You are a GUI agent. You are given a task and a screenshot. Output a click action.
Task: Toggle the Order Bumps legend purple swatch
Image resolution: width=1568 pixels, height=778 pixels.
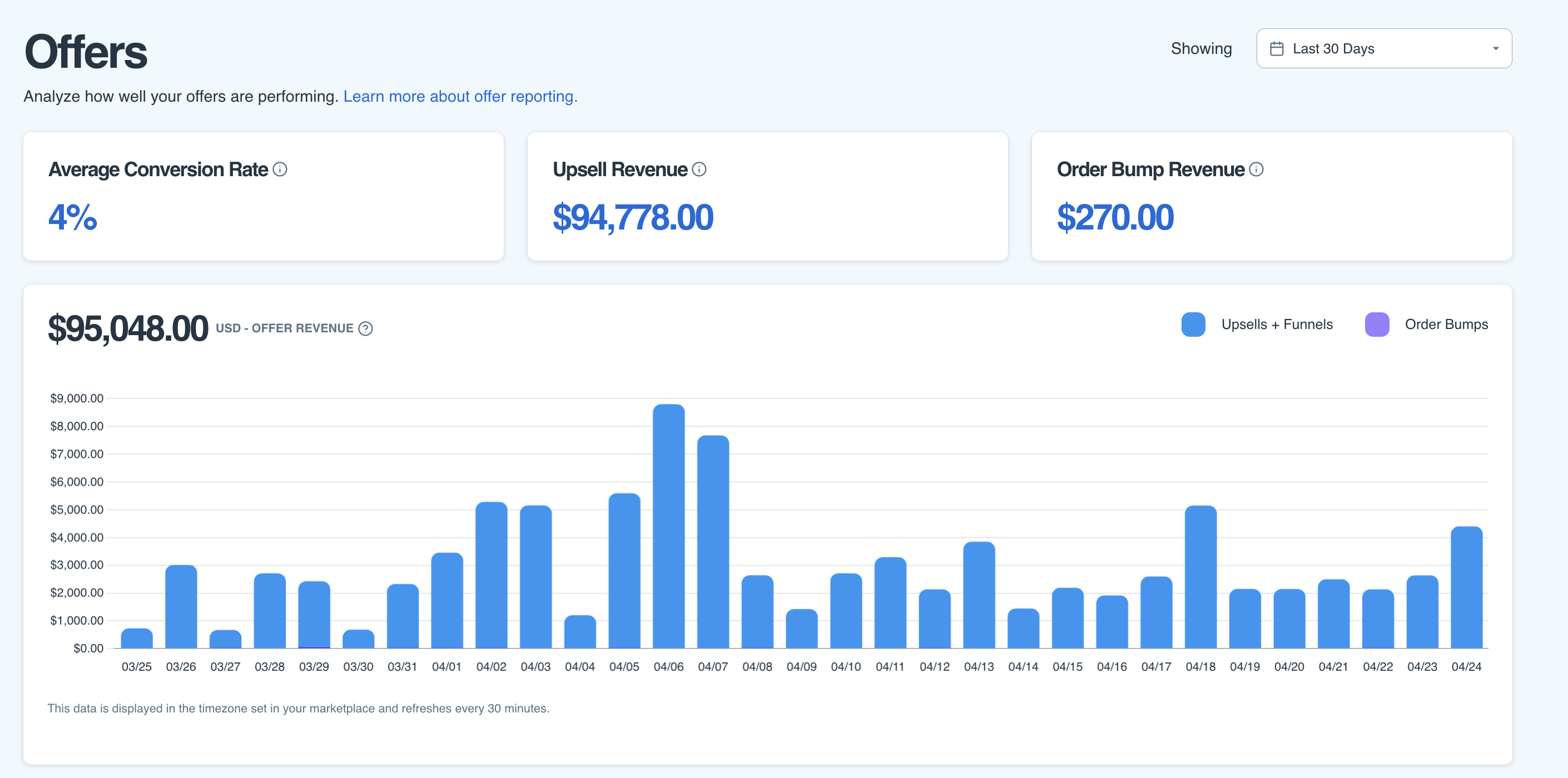click(1377, 324)
